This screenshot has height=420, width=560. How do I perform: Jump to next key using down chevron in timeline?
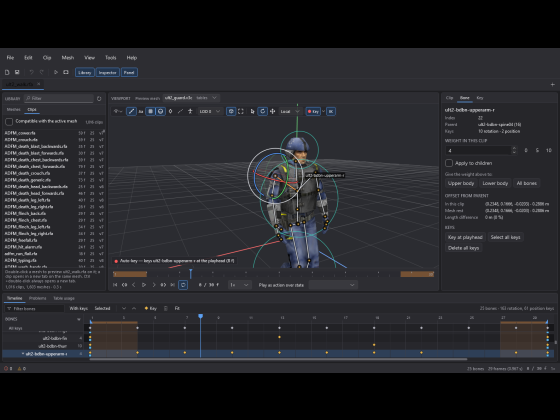[124, 308]
